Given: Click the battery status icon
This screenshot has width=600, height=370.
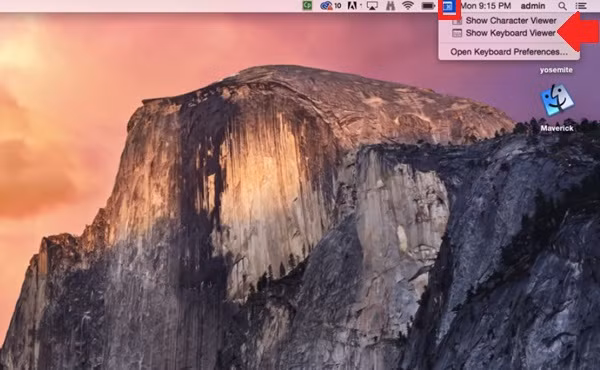Looking at the screenshot, I should pyautogui.click(x=428, y=6).
